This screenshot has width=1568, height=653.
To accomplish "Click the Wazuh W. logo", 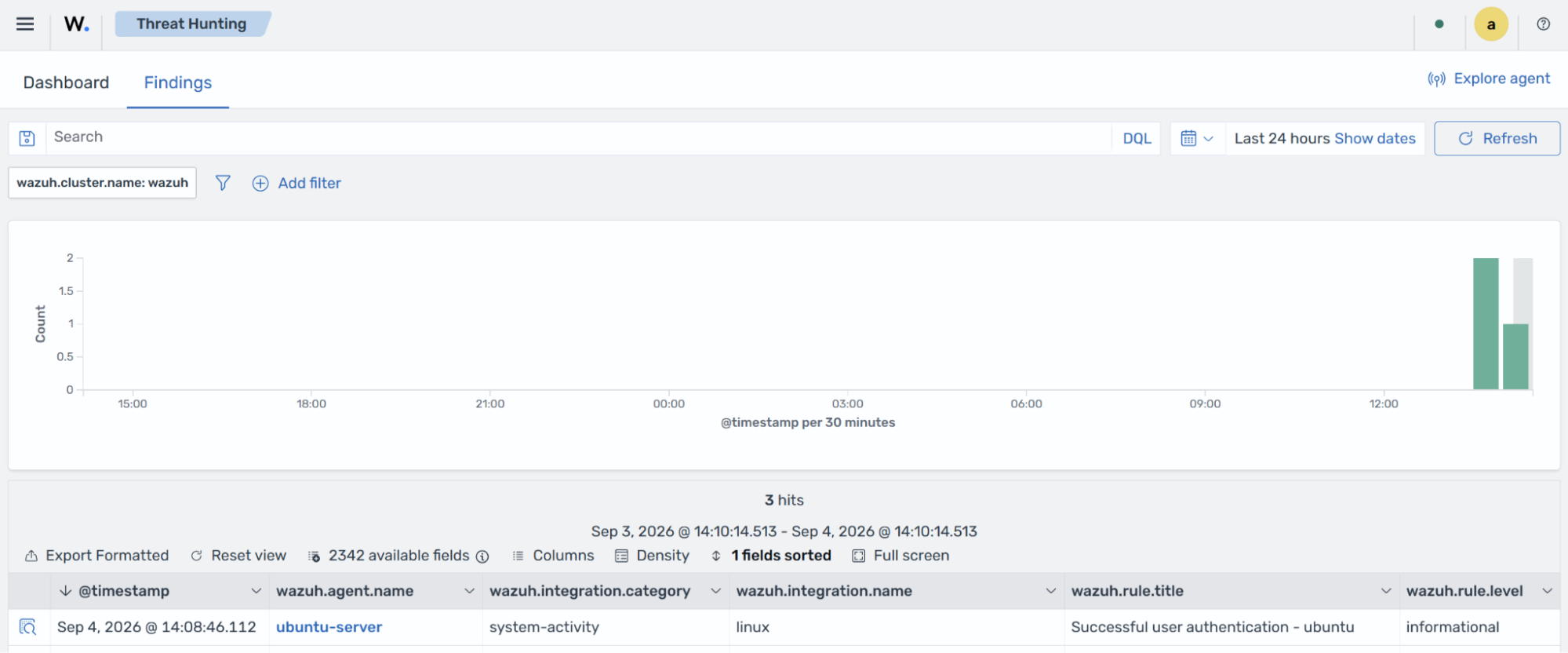I will pyautogui.click(x=76, y=24).
